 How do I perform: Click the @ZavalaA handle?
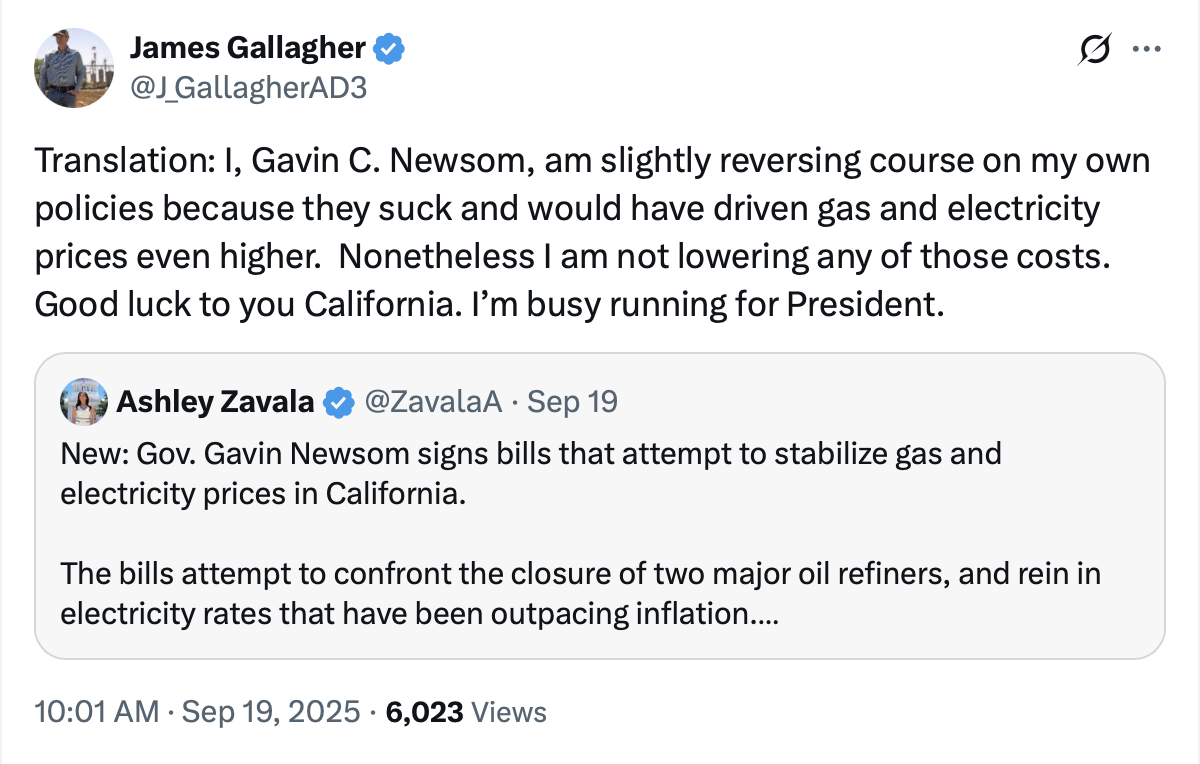pyautogui.click(x=432, y=402)
